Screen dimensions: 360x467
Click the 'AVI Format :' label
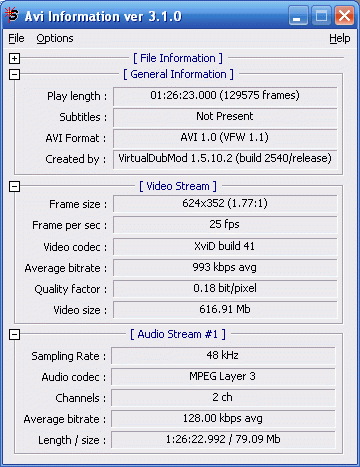(76, 138)
